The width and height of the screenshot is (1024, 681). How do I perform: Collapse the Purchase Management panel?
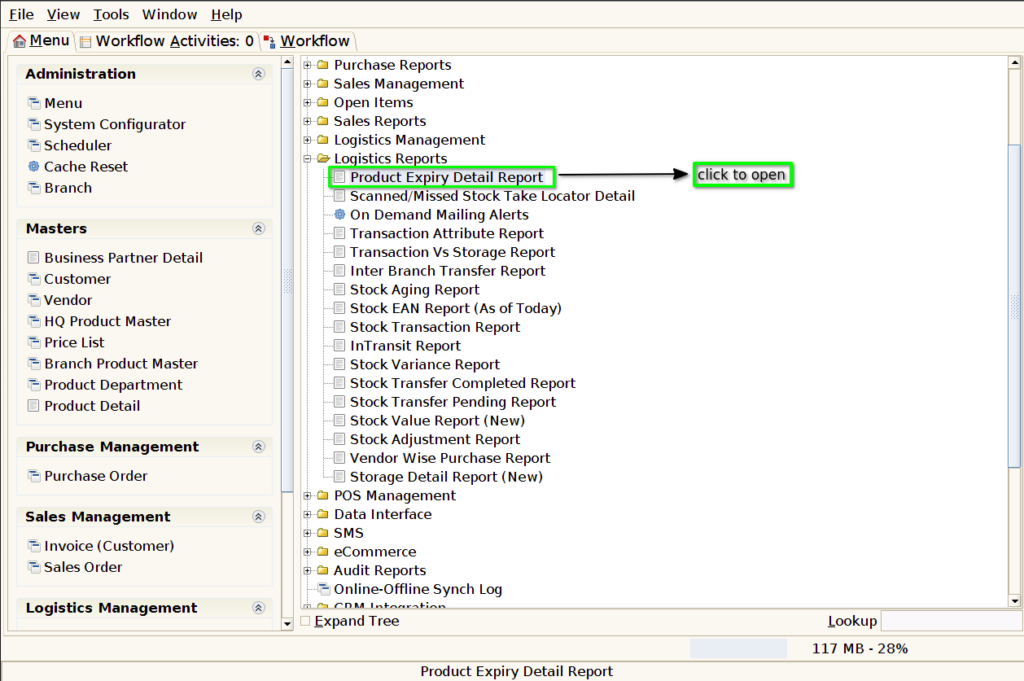pos(259,447)
